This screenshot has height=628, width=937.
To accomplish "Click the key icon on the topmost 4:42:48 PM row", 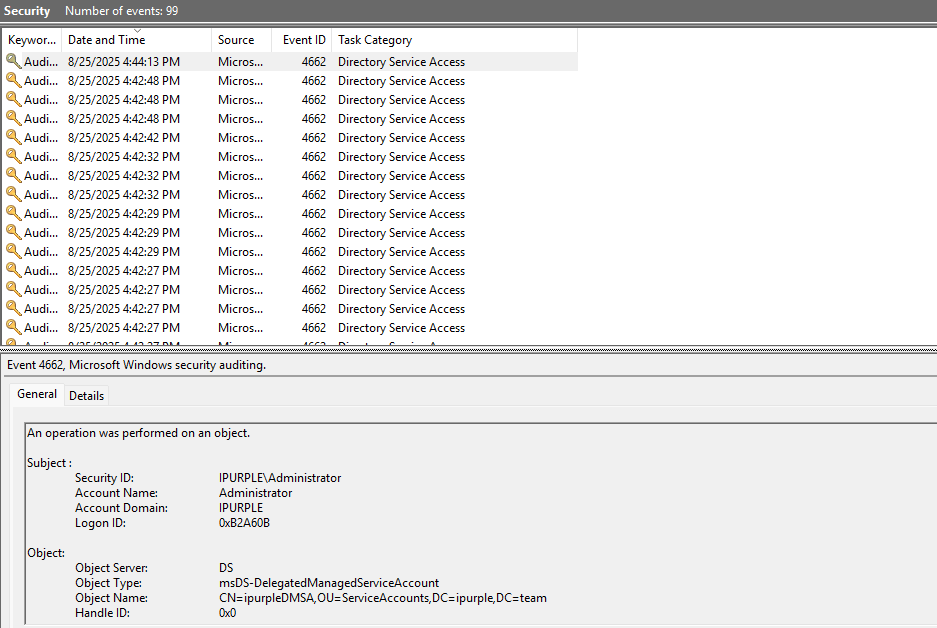I will coord(13,80).
